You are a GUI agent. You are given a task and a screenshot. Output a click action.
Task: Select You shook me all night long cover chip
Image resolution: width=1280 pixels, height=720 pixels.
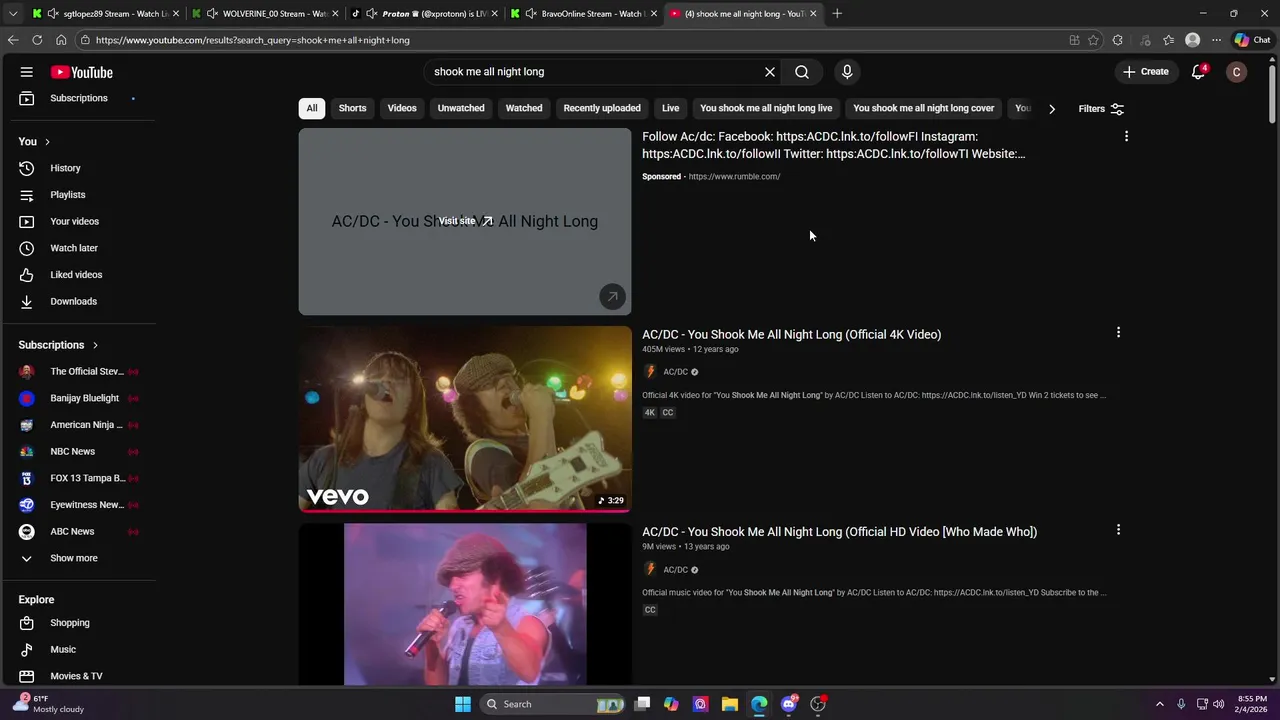tap(924, 108)
